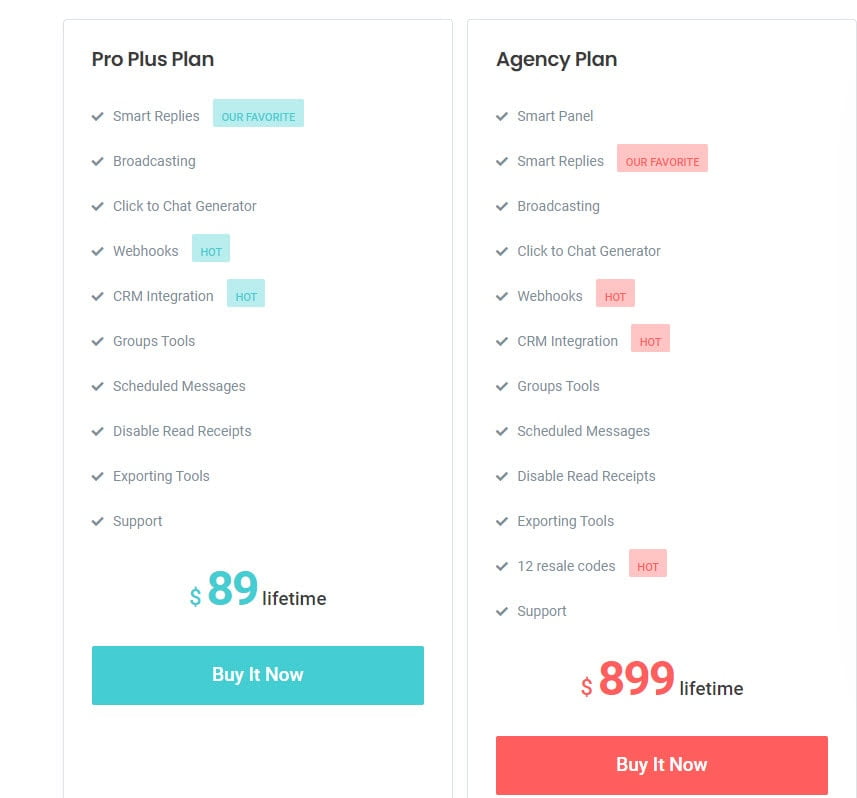Select the Exporting Tools checkmark in Pro Plus
The width and height of the screenshot is (857, 798).
[98, 476]
